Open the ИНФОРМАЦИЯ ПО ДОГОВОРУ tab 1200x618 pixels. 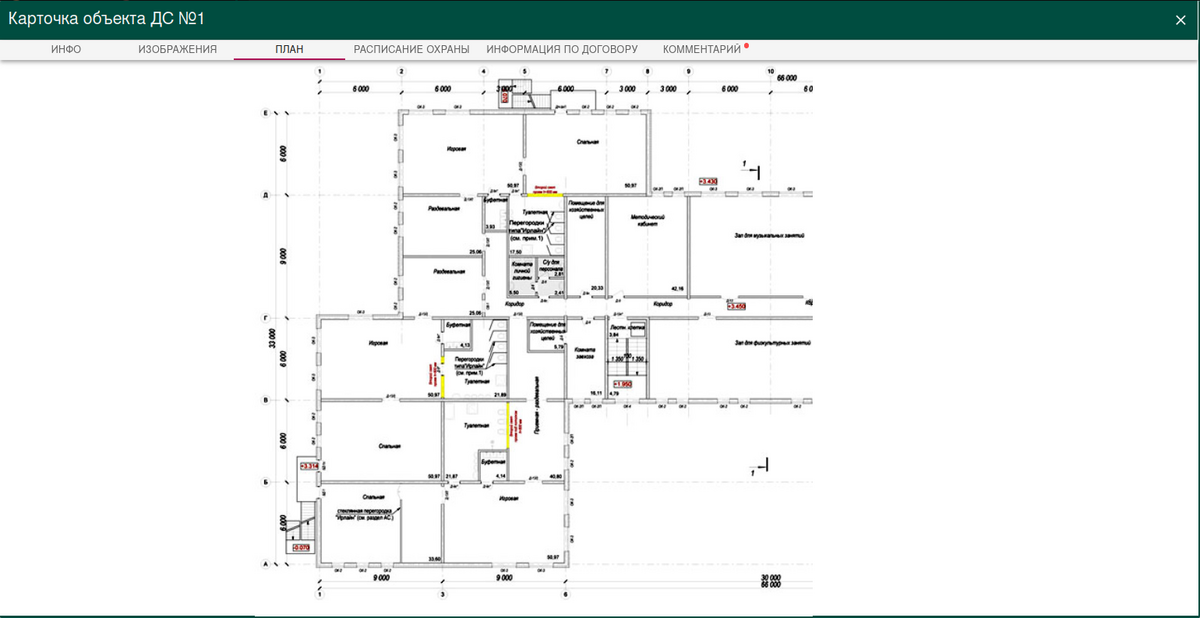[561, 49]
